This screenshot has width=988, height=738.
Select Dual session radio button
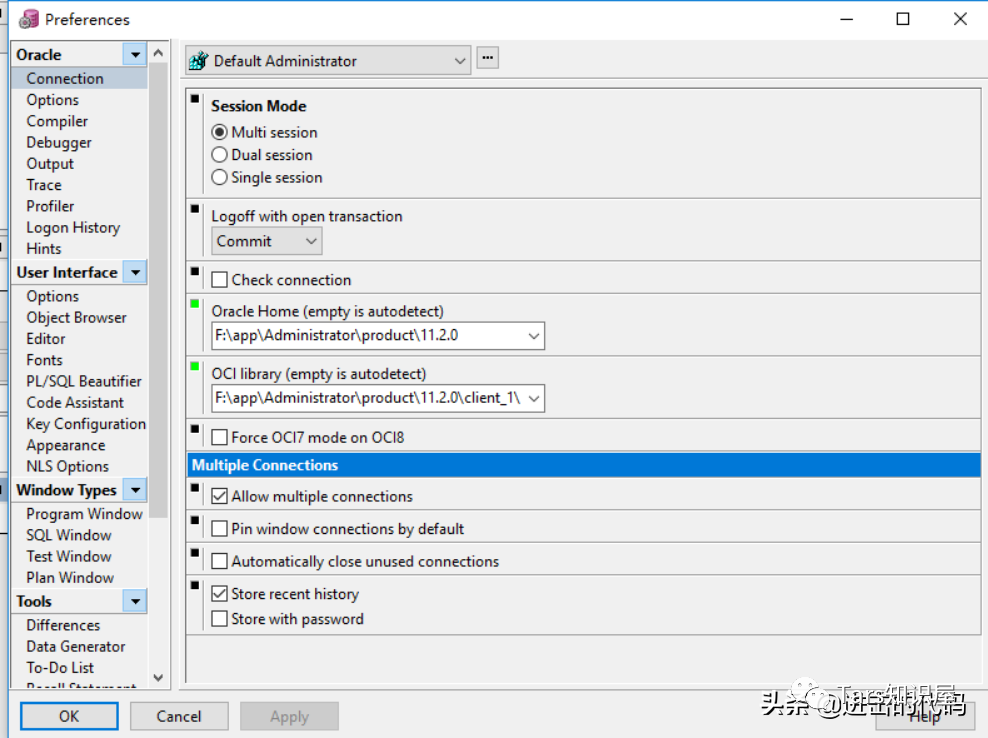tap(219, 154)
